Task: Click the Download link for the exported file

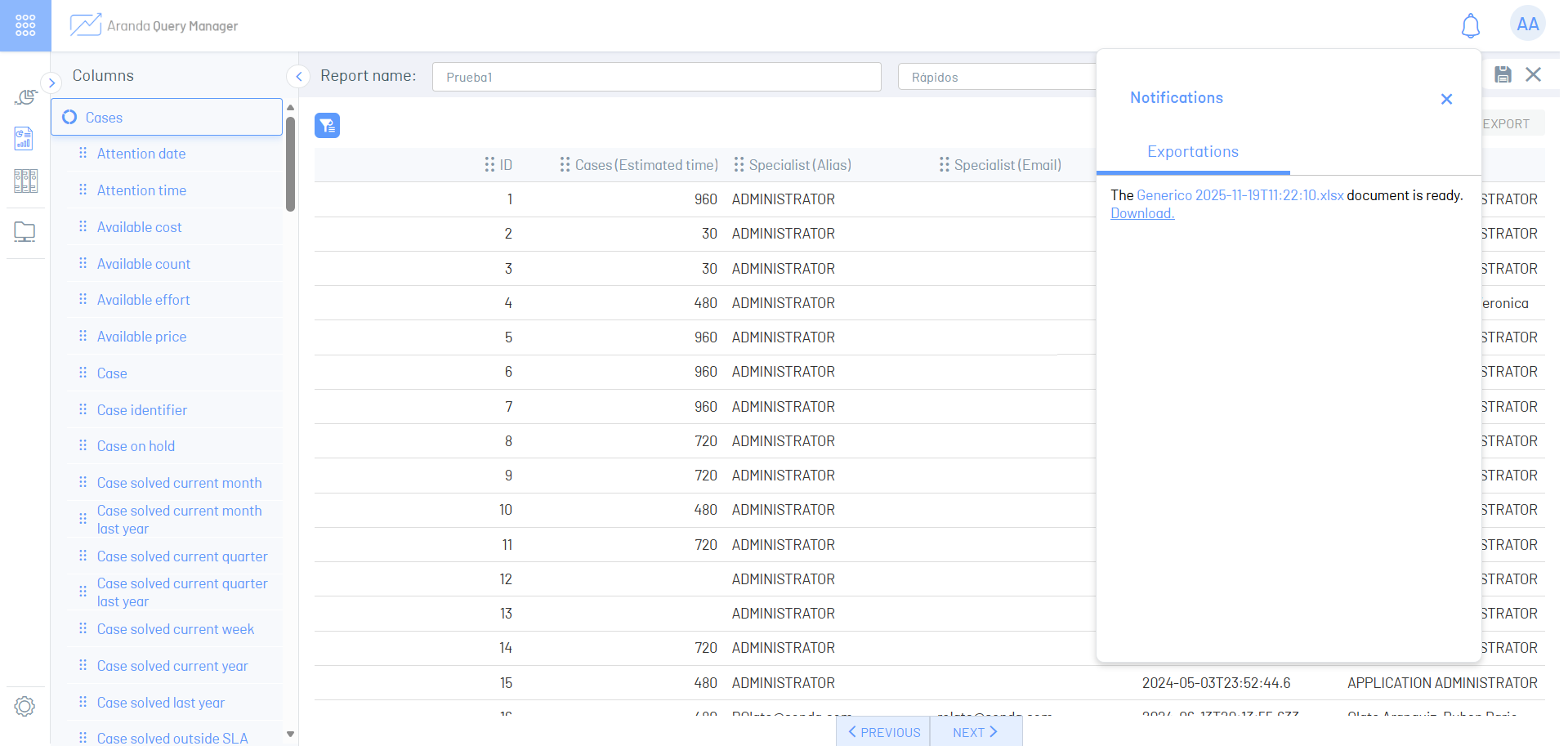Action: click(x=1141, y=213)
